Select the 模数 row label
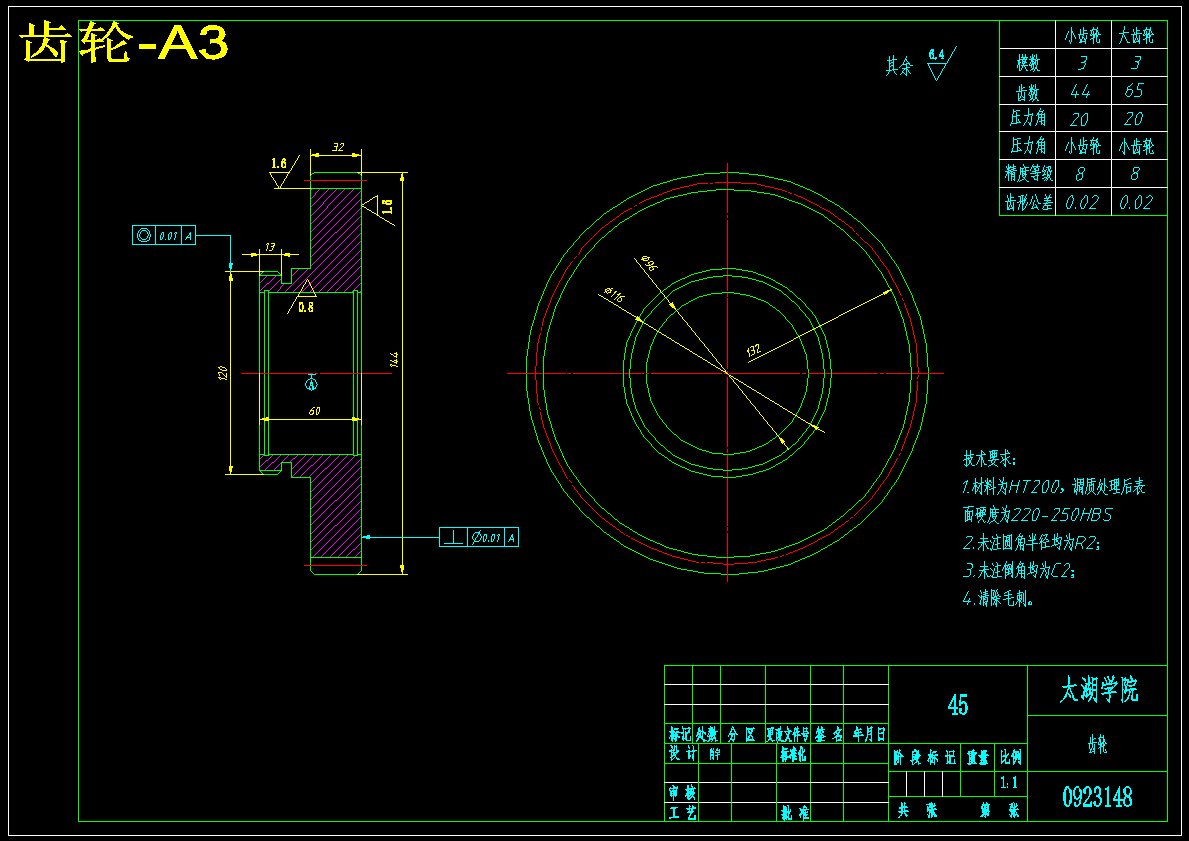 coord(1027,62)
